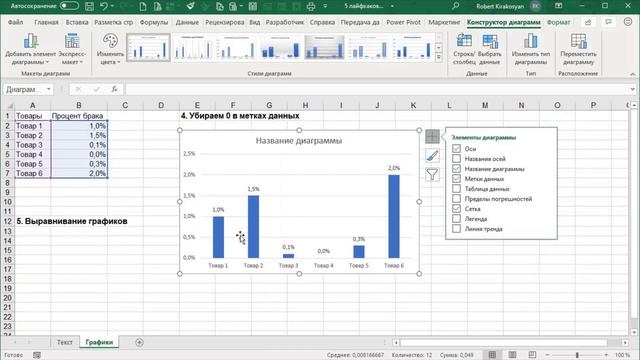Click the comments speech bubble icon
This screenshot has width=640, height=360.
tap(609, 22)
